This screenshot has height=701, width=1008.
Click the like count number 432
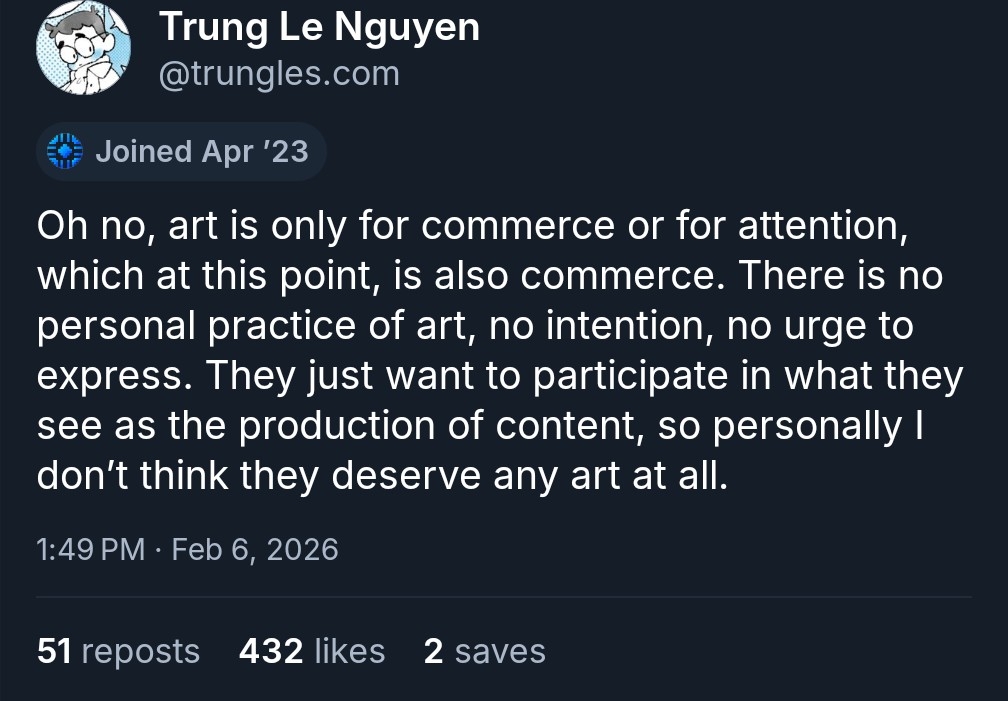click(271, 651)
